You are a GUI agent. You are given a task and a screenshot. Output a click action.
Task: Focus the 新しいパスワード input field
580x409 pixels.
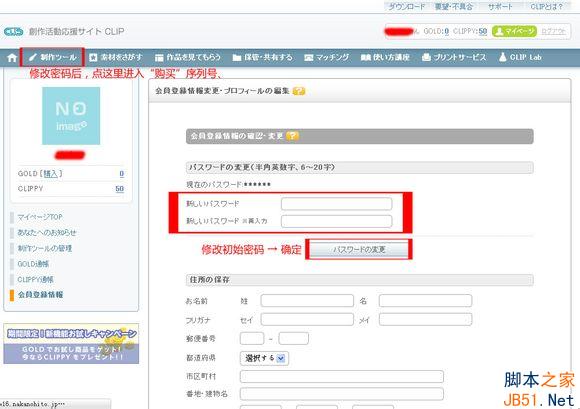336,204
